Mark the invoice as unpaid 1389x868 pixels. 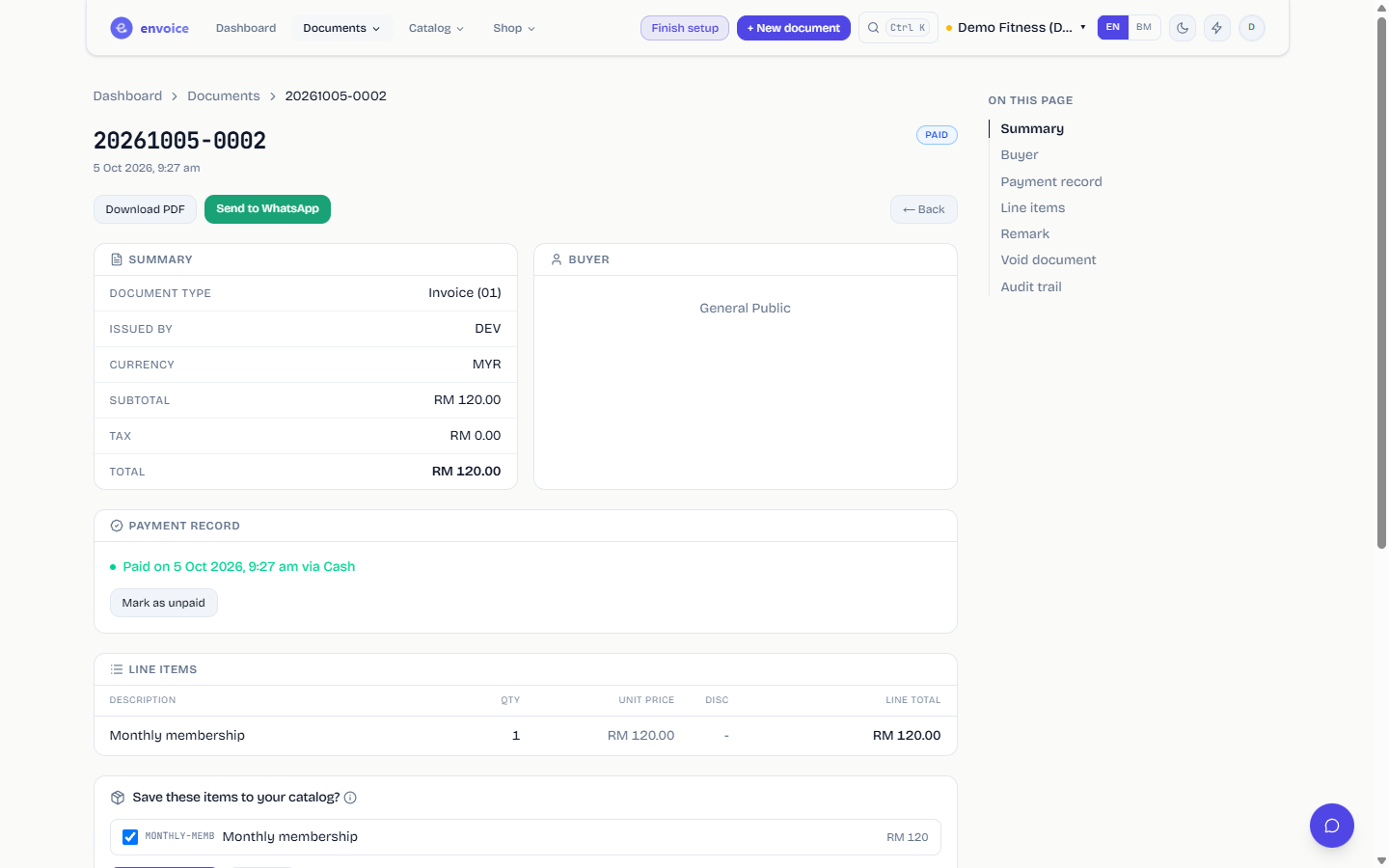(x=164, y=603)
